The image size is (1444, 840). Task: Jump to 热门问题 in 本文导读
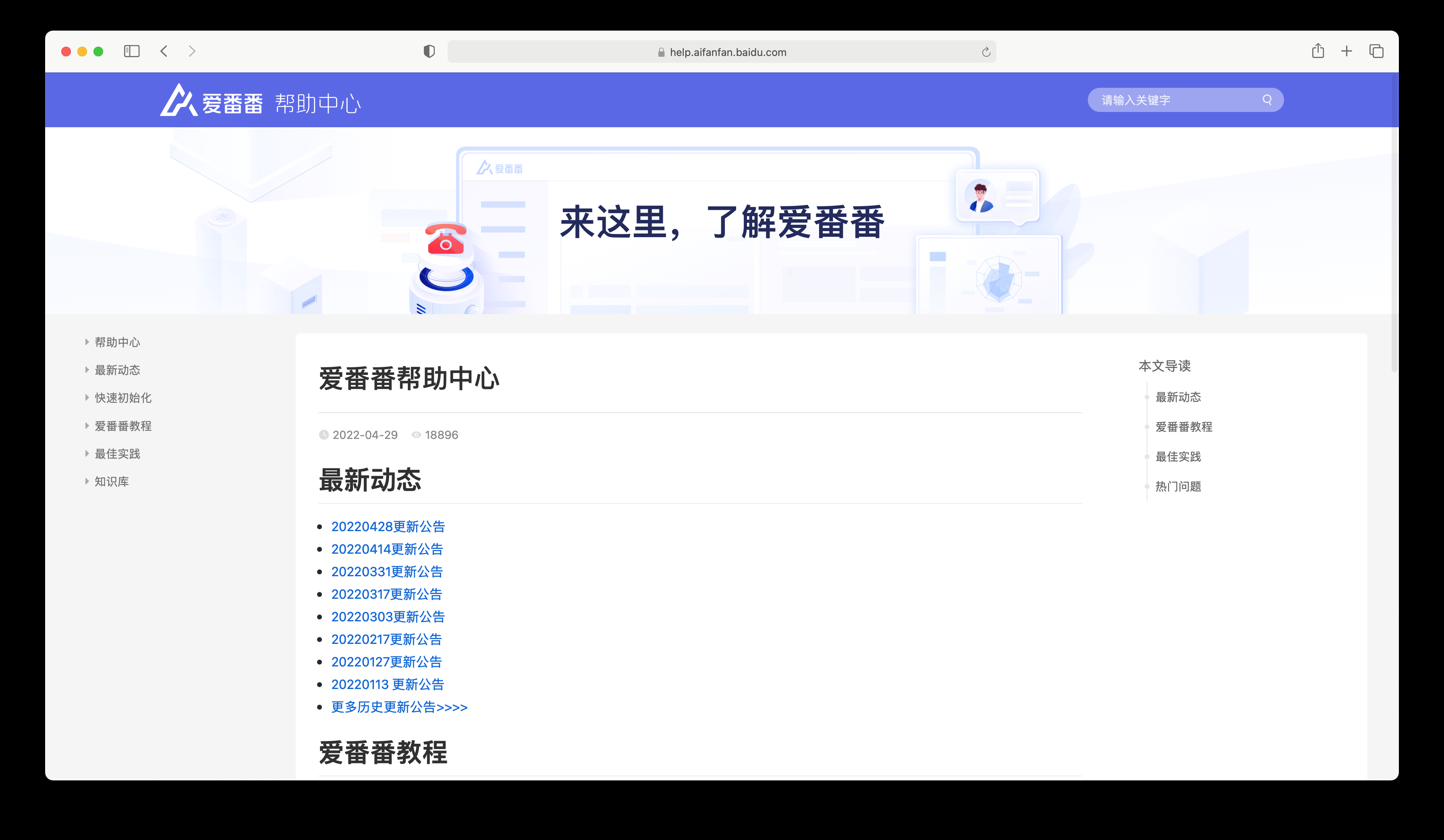(x=1178, y=486)
